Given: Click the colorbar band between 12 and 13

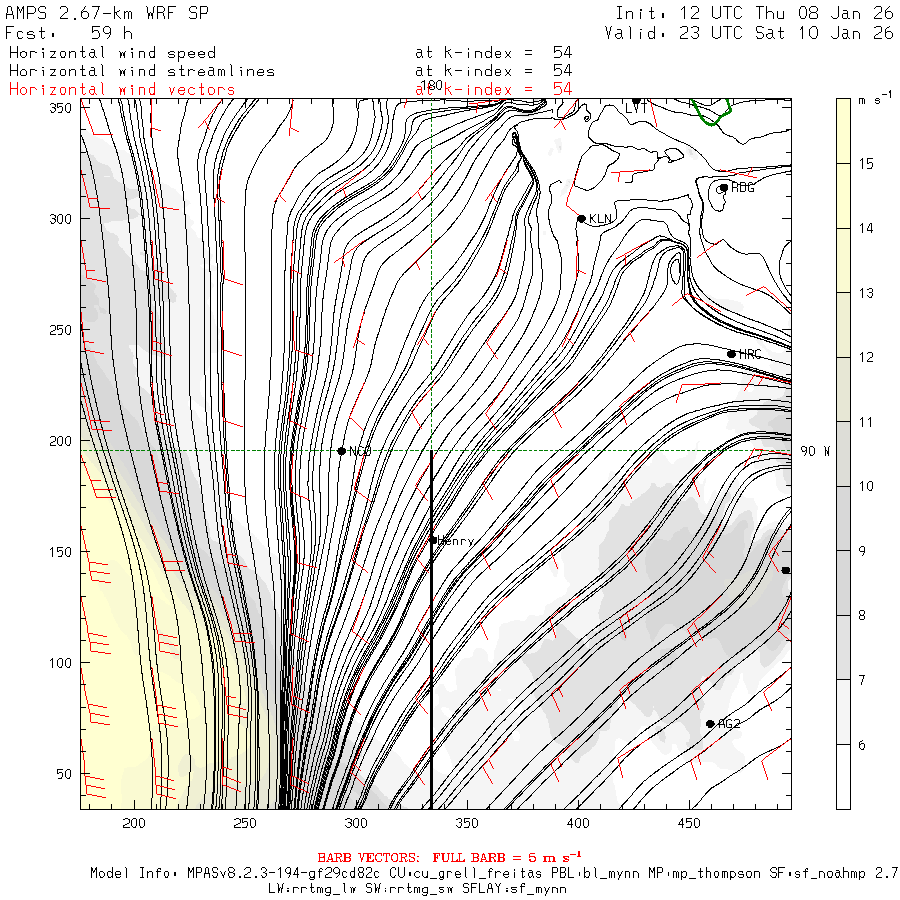Looking at the screenshot, I should (x=843, y=325).
